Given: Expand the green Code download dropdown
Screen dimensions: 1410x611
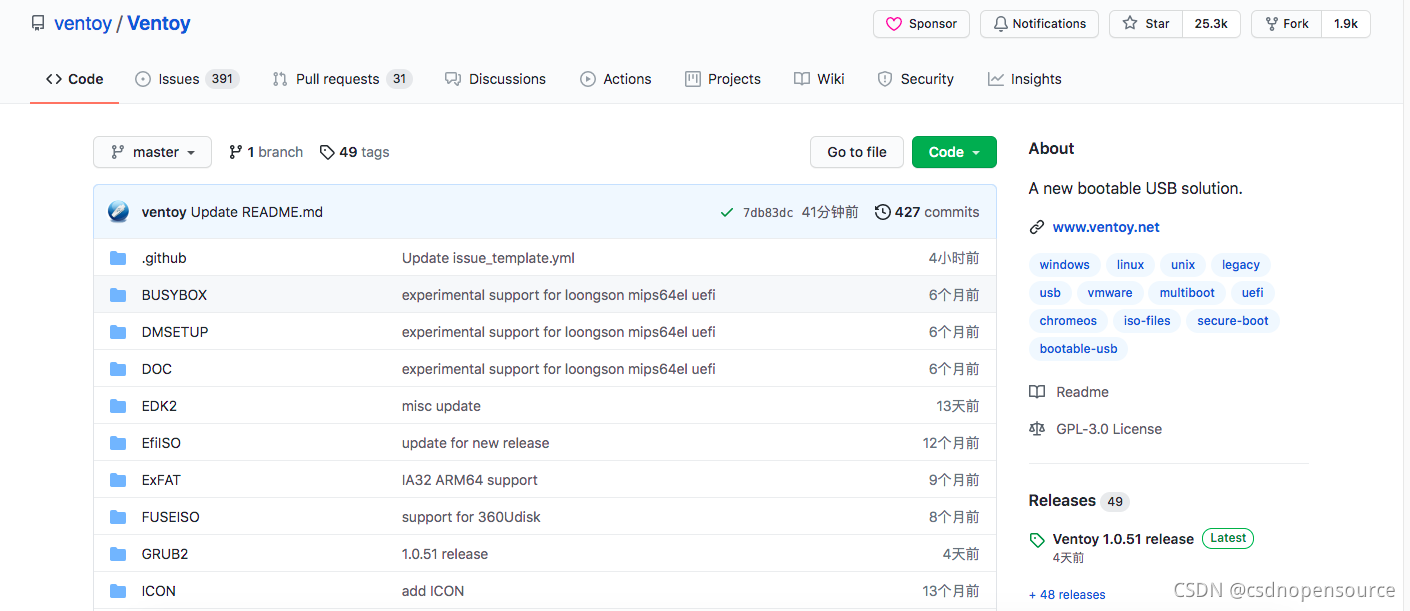Looking at the screenshot, I should 954,152.
